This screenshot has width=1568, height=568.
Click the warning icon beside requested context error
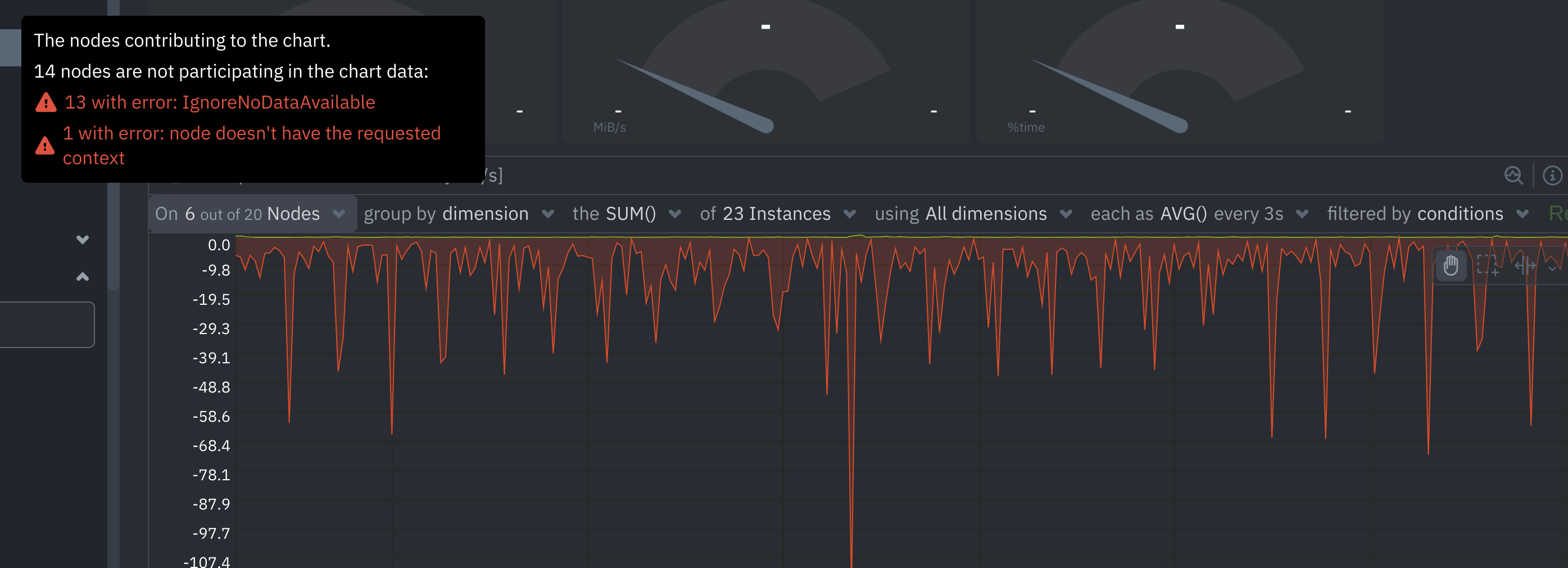point(45,146)
